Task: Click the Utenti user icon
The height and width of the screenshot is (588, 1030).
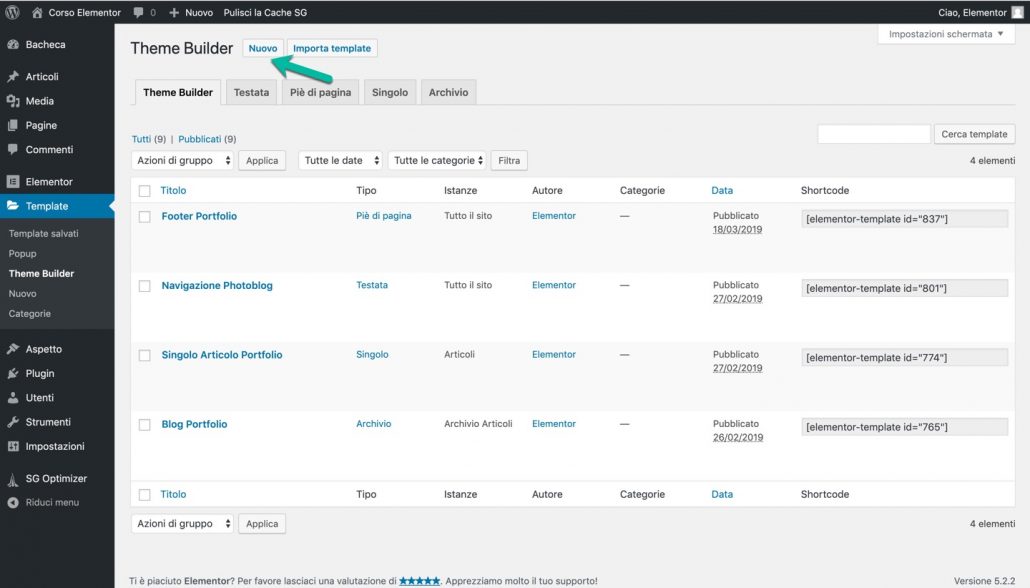Action: (x=12, y=397)
